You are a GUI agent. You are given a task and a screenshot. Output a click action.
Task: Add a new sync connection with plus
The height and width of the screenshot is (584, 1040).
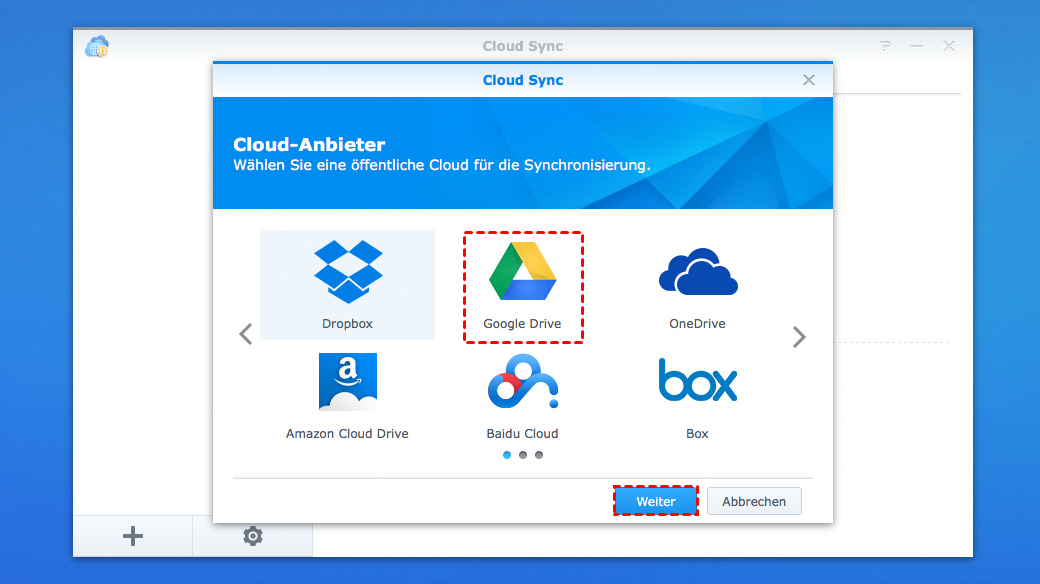(133, 536)
